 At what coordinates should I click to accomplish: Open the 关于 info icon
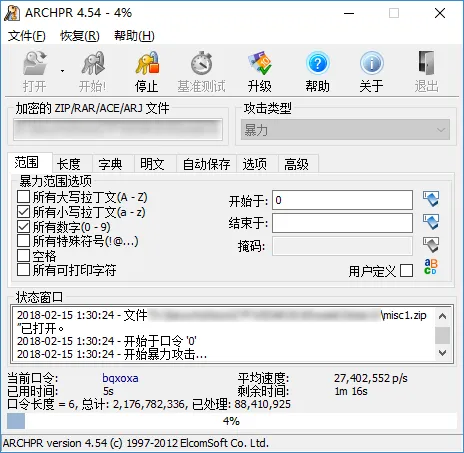pyautogui.click(x=372, y=63)
